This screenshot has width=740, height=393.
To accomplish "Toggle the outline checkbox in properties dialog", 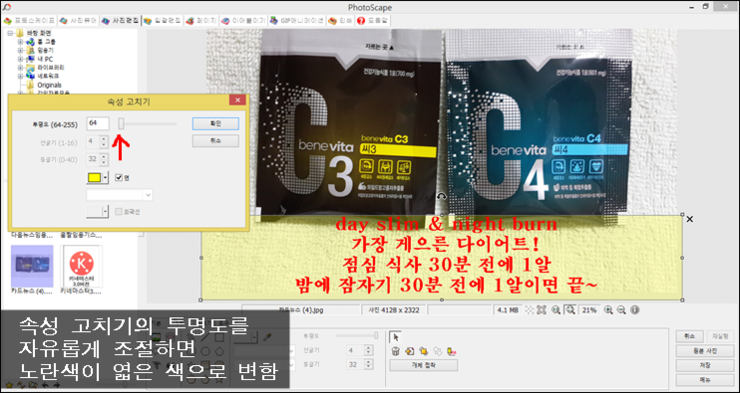I will (x=119, y=211).
